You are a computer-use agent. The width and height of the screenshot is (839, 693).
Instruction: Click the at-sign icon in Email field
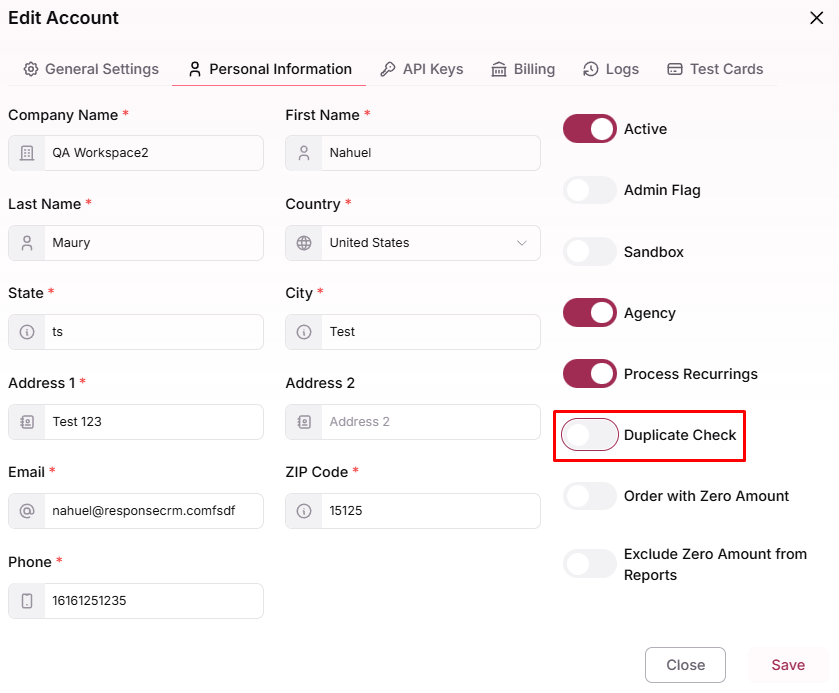click(x=27, y=511)
